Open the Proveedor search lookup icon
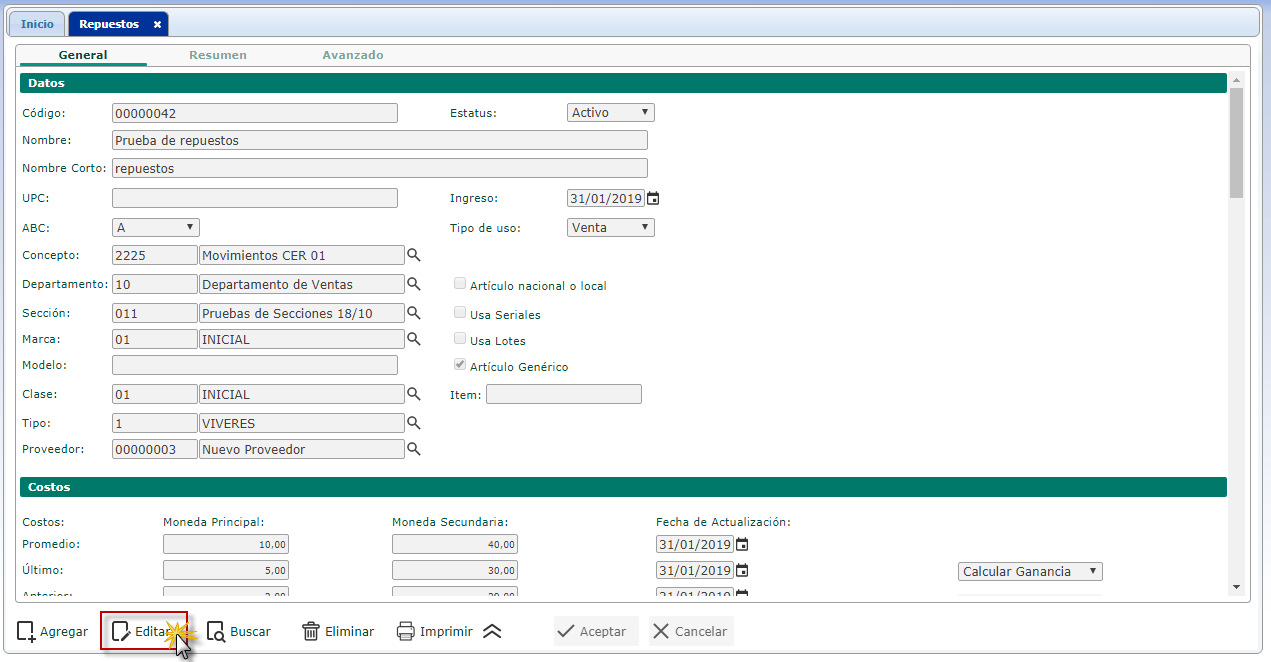The width and height of the screenshot is (1271, 662). point(413,449)
